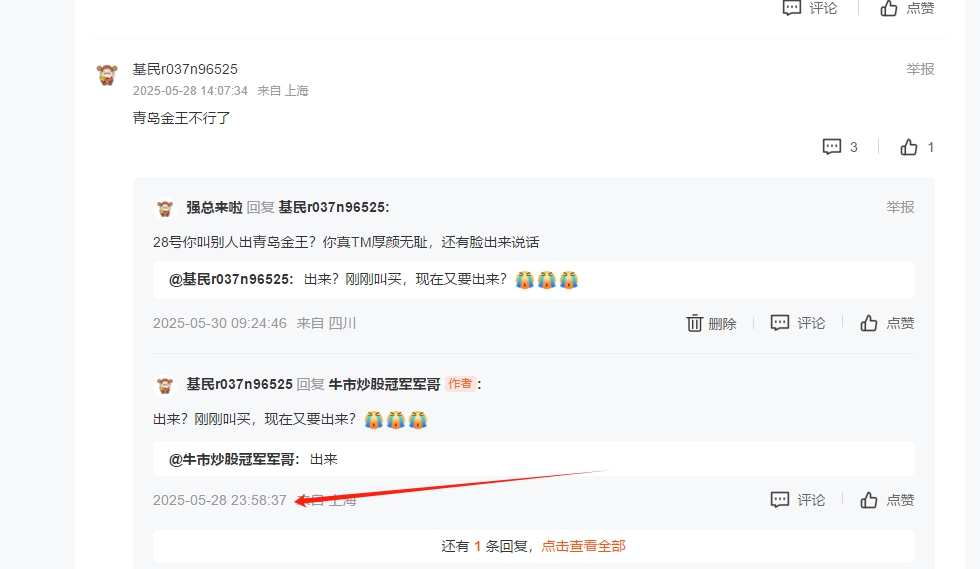Screen dimensions: 980x569
Task: Click comment icon on 强总来啦's reply
Action: [x=779, y=323]
